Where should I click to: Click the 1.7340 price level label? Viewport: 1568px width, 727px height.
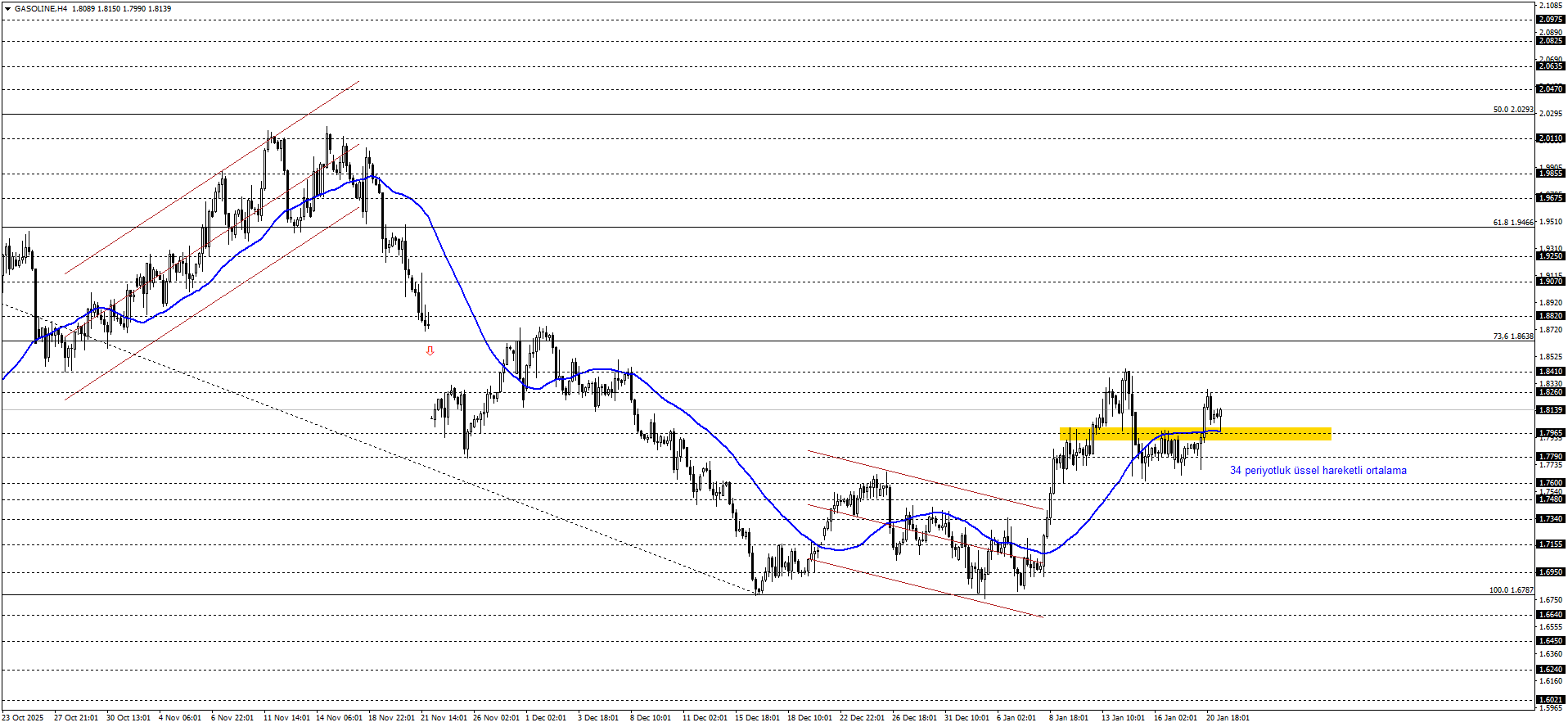1551,519
